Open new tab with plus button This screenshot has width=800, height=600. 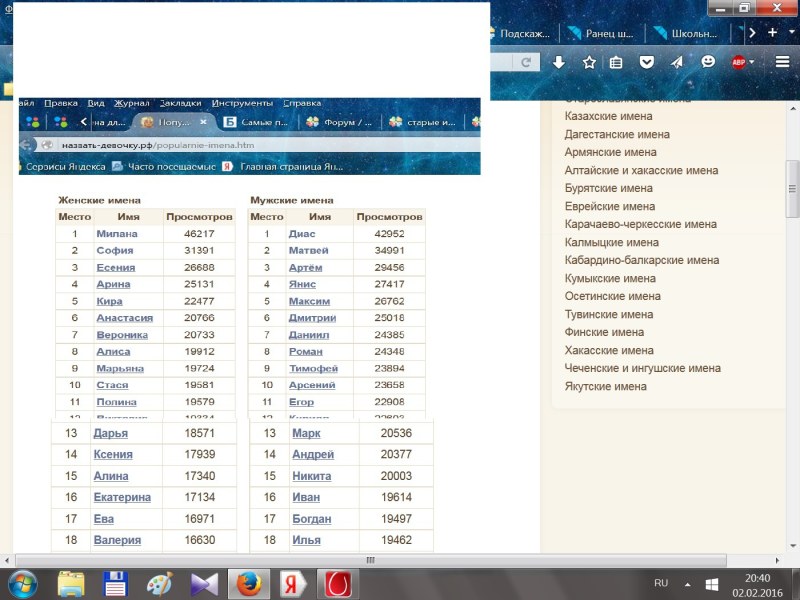tap(773, 32)
